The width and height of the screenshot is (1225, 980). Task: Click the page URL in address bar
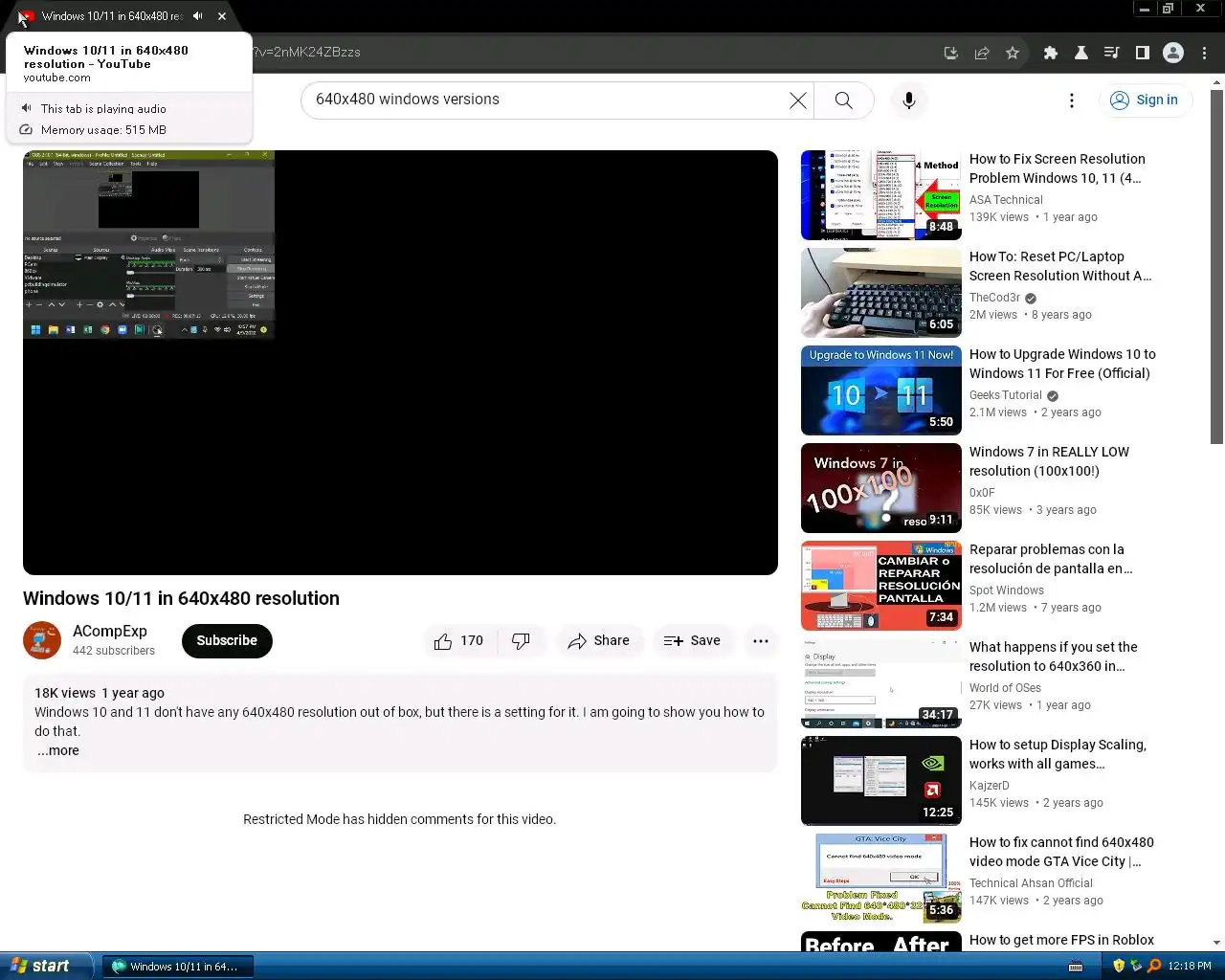pyautogui.click(x=307, y=53)
